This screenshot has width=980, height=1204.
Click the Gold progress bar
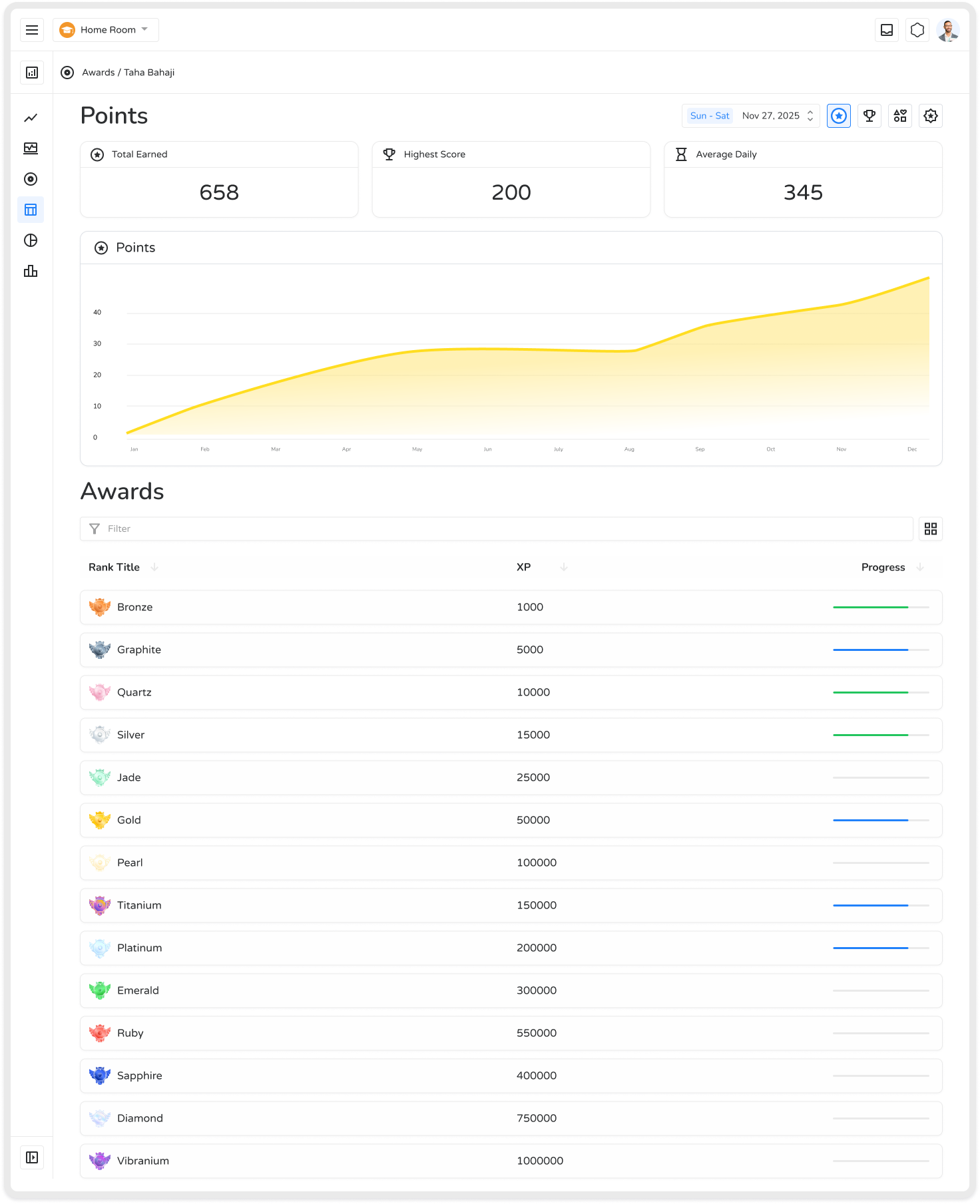pyautogui.click(x=881, y=820)
